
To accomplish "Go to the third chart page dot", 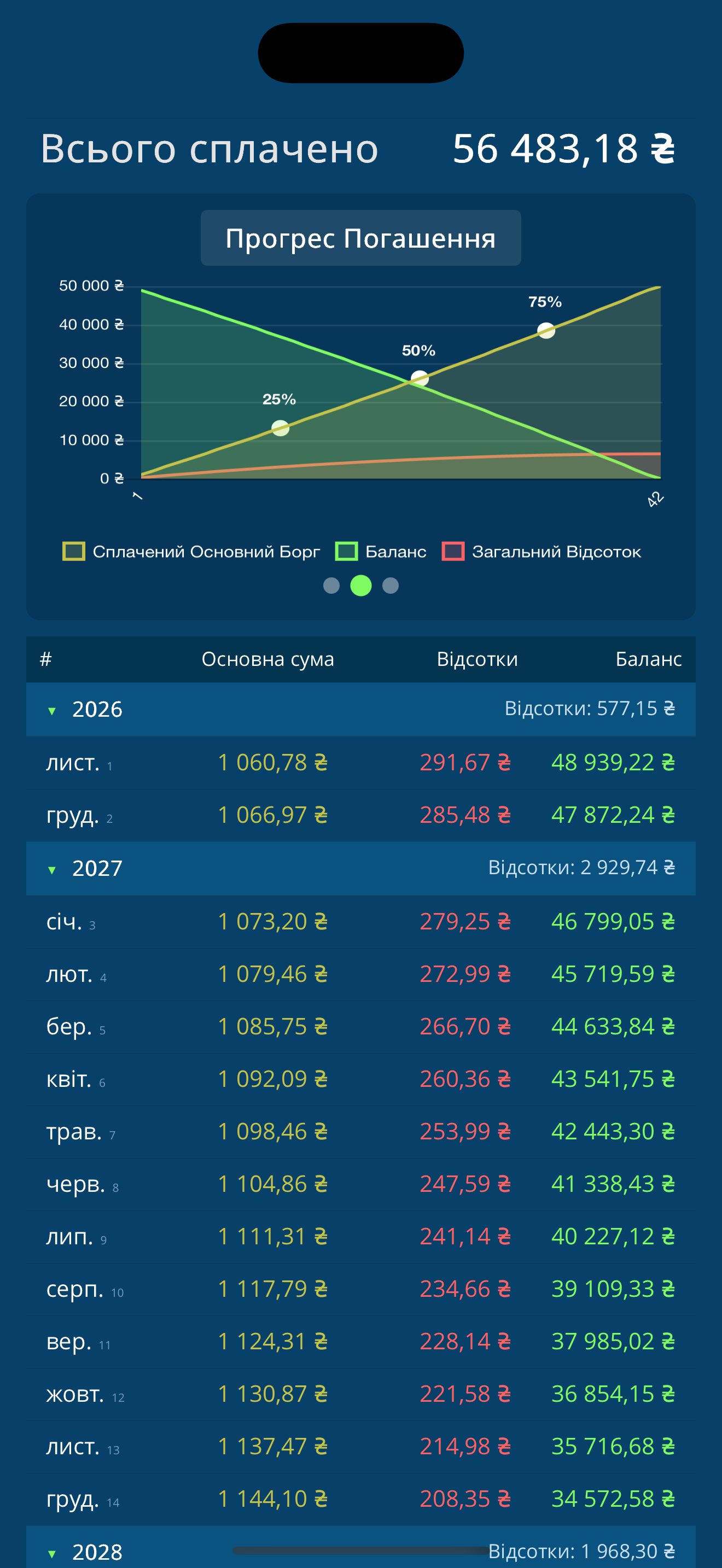I will (390, 586).
